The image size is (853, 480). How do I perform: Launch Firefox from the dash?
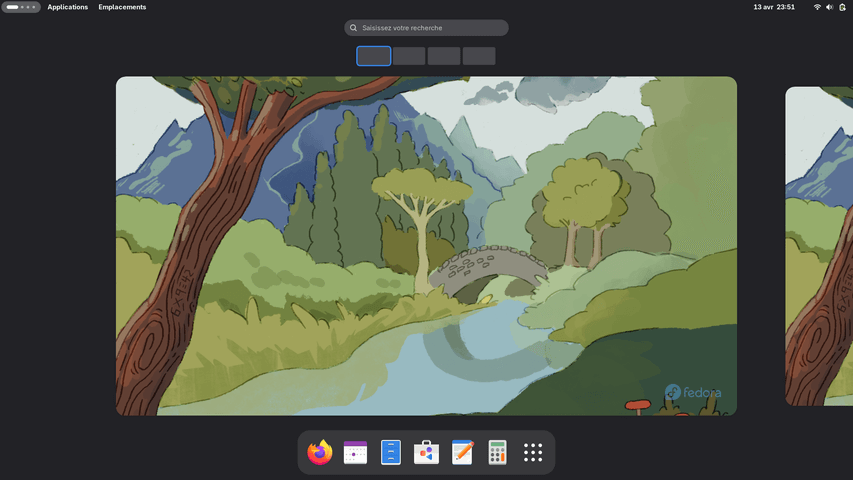coord(320,452)
